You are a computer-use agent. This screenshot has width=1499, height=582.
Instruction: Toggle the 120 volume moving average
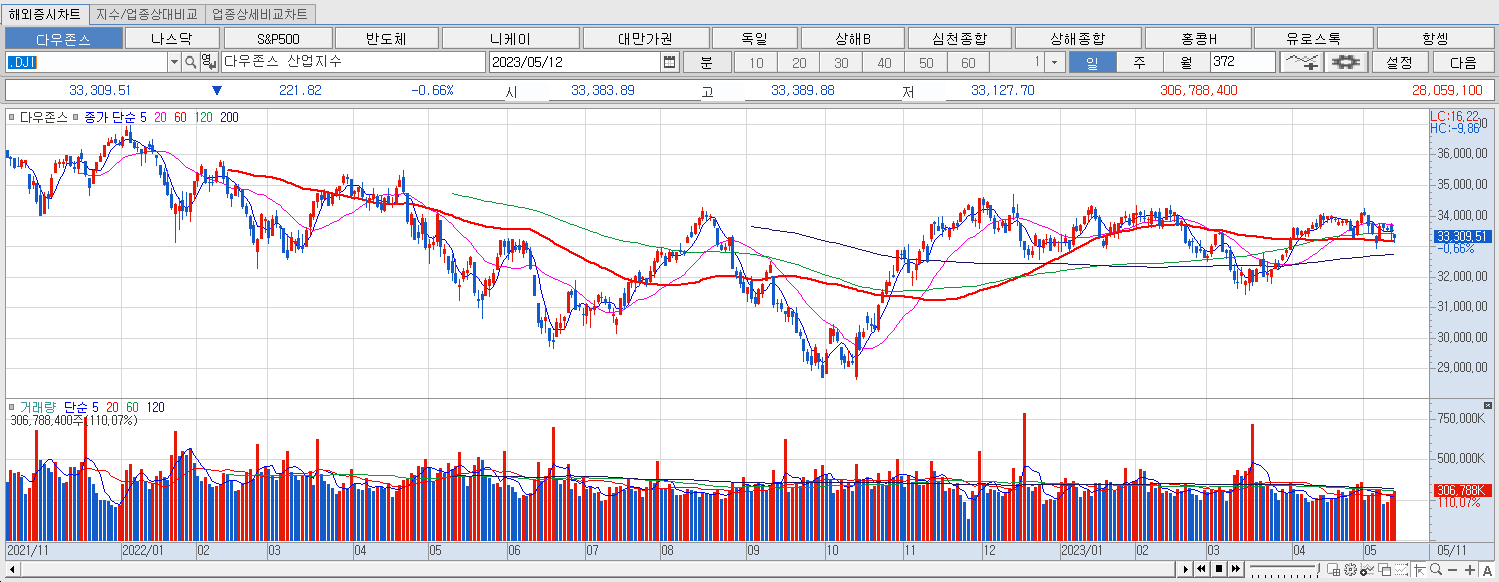(x=155, y=407)
